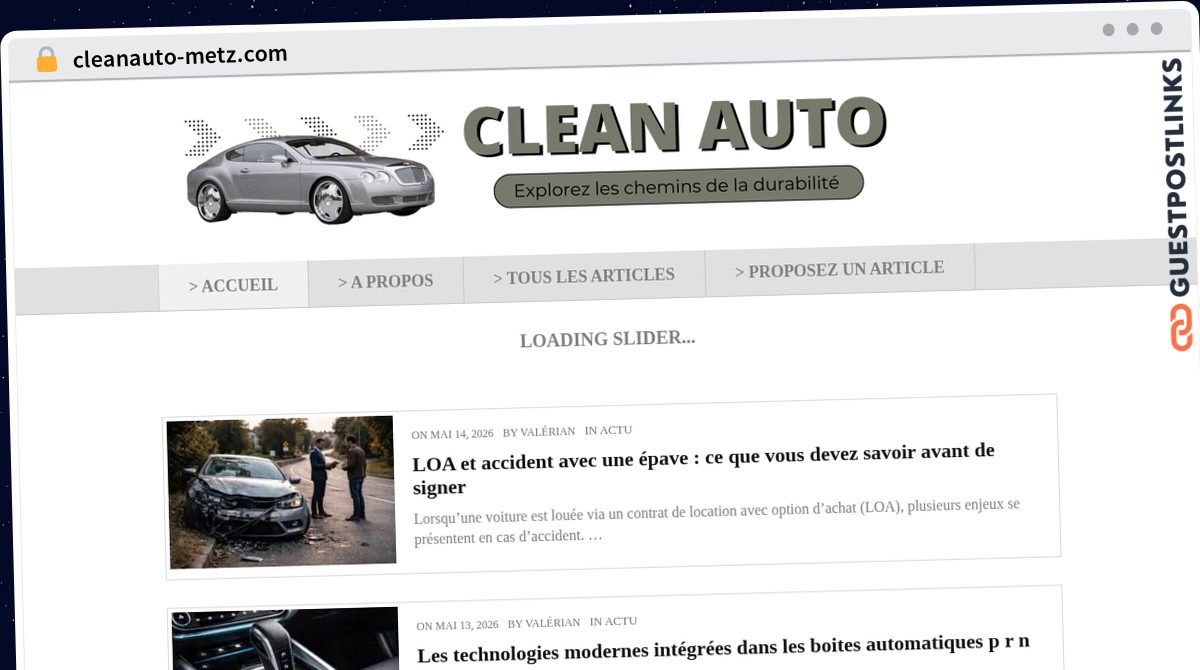Click the first gray dot window button
This screenshot has height=670, width=1200.
(1109, 30)
